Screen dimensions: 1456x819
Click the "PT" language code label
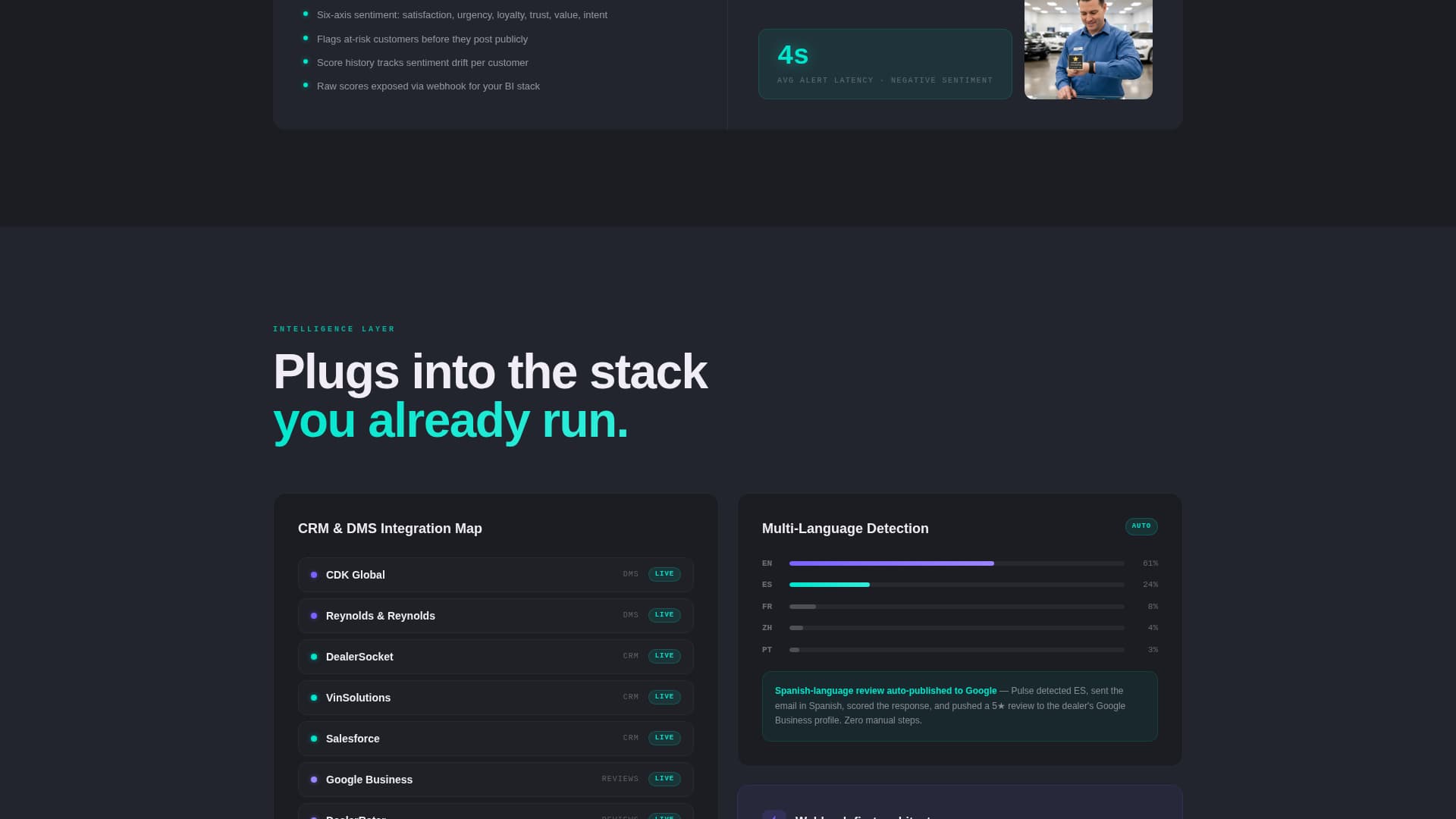(767, 650)
